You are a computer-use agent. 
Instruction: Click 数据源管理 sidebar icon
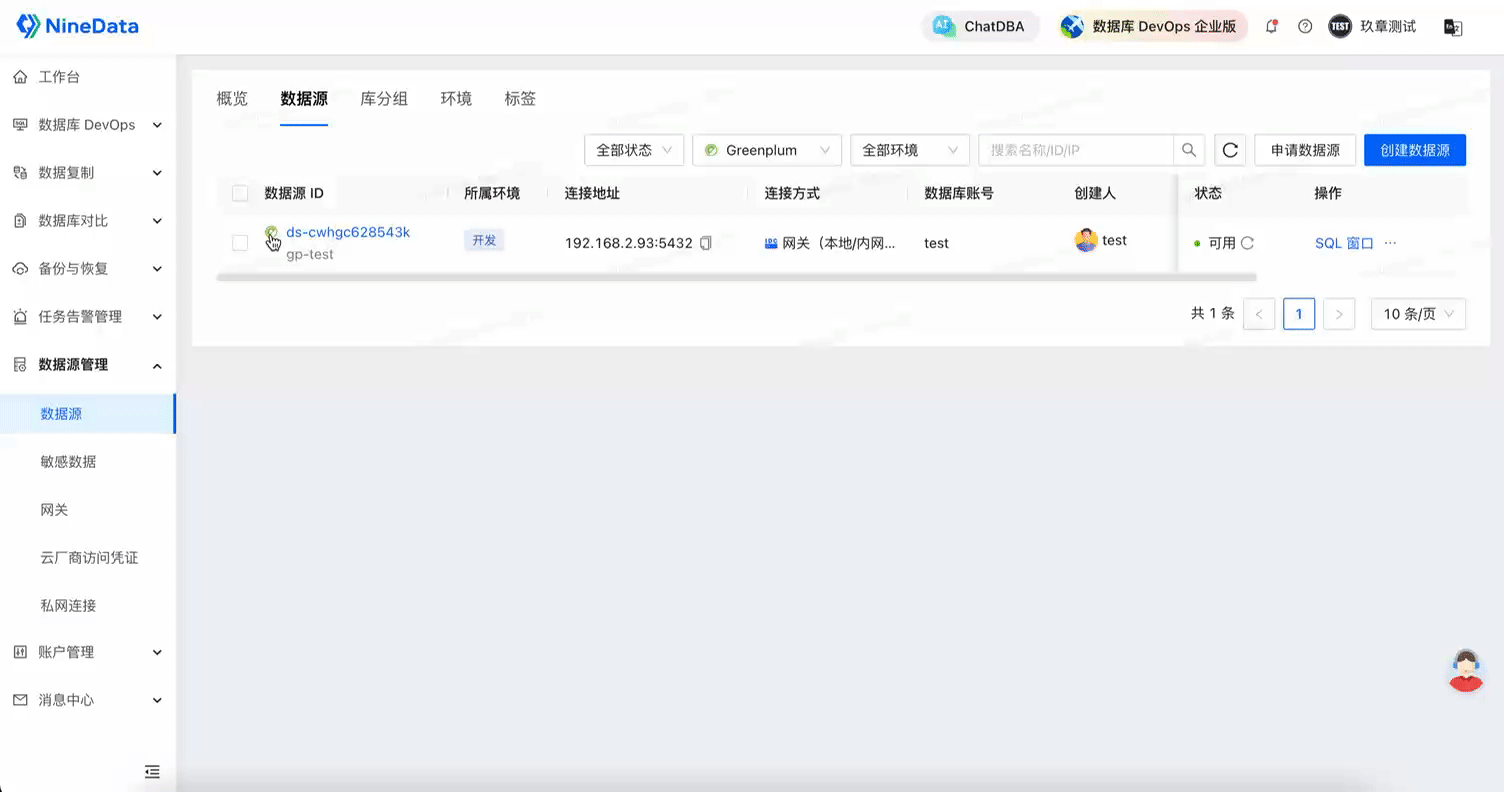[x=20, y=365]
